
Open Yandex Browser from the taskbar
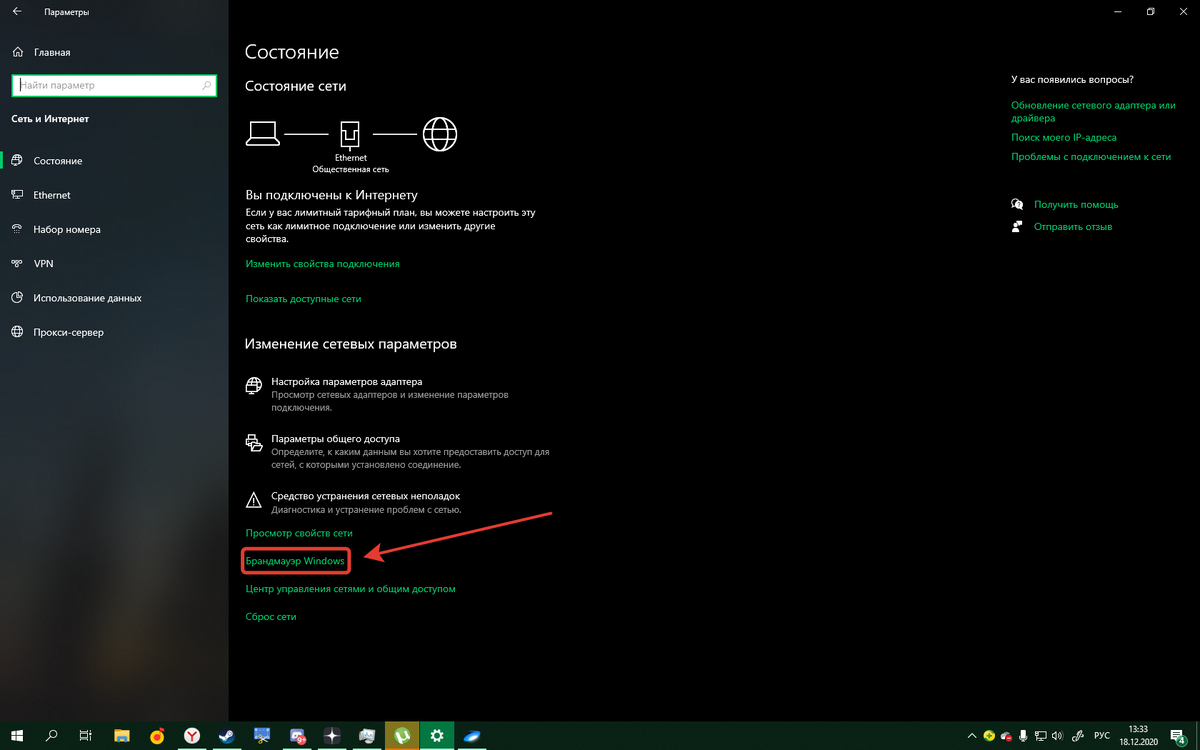pyautogui.click(x=192, y=735)
